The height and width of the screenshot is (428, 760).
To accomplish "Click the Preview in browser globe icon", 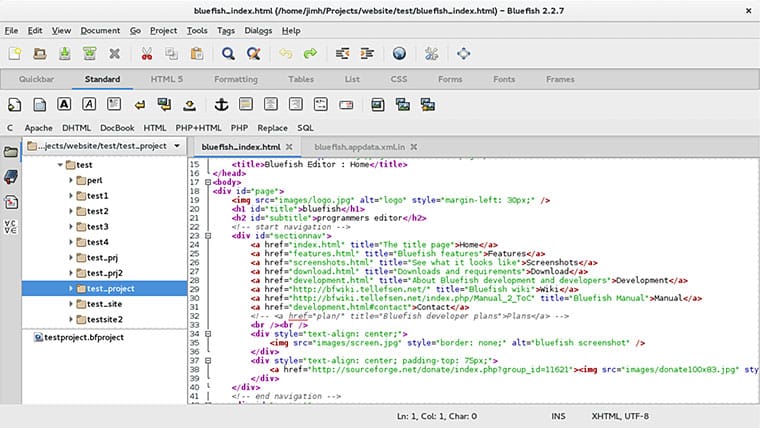I will [x=399, y=54].
